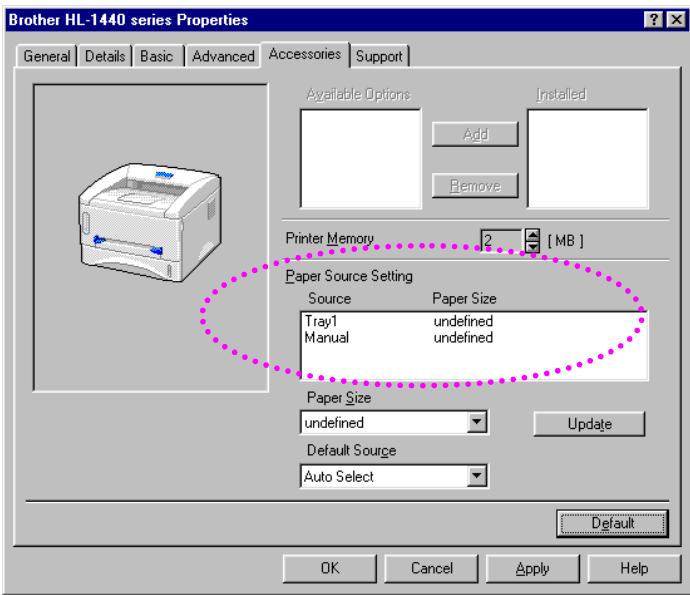
Task: Click the Accessories tab
Action: [305, 55]
